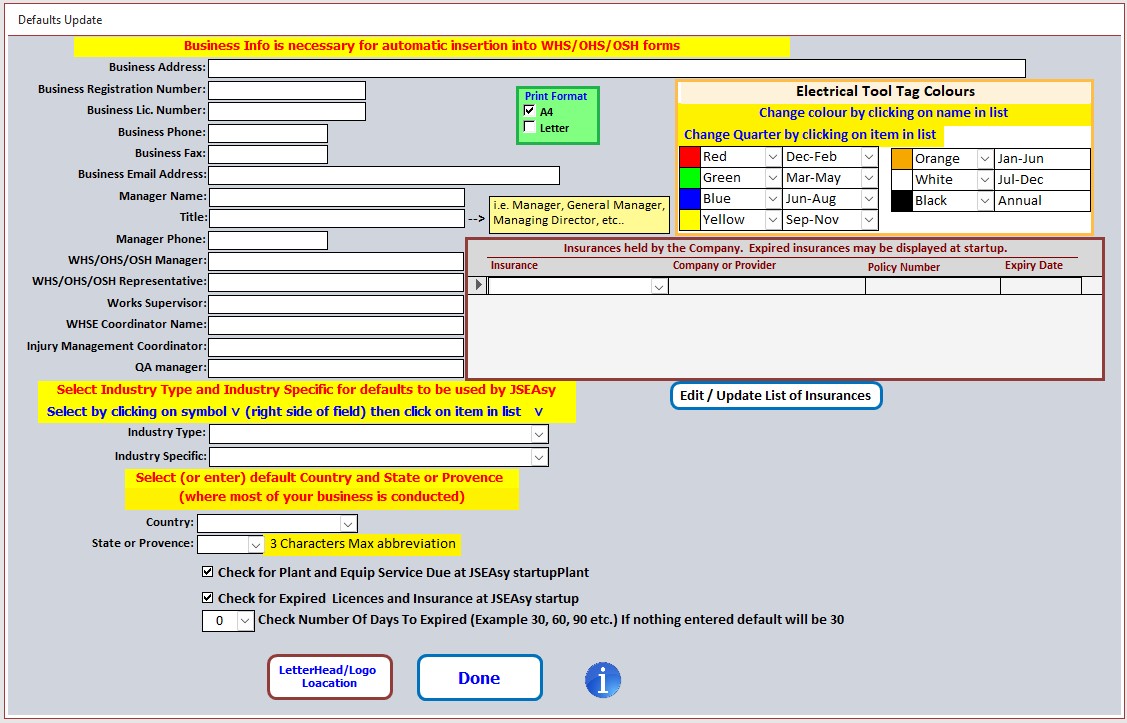Screen dimensions: 1127x723
Task: Tick the Letter print format checkbox
Action: click(530, 127)
